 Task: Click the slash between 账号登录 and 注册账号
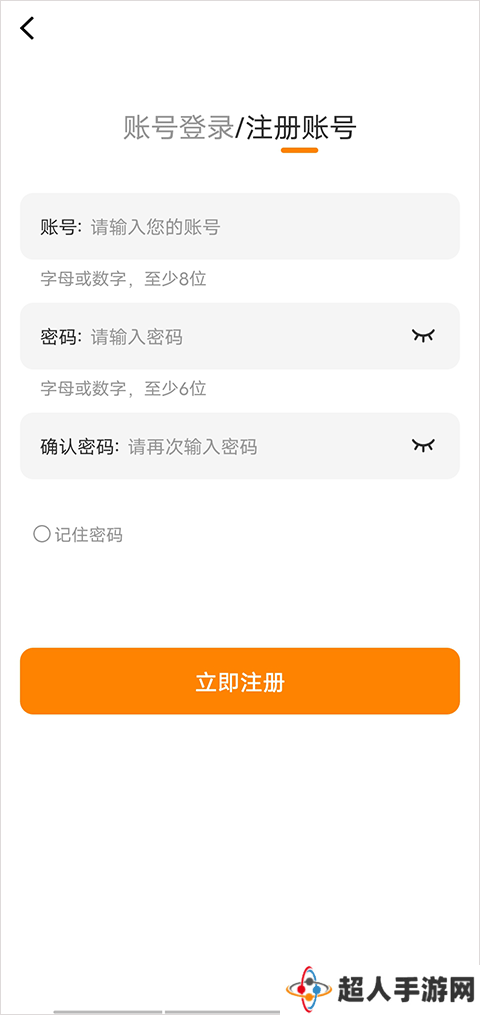(239, 128)
